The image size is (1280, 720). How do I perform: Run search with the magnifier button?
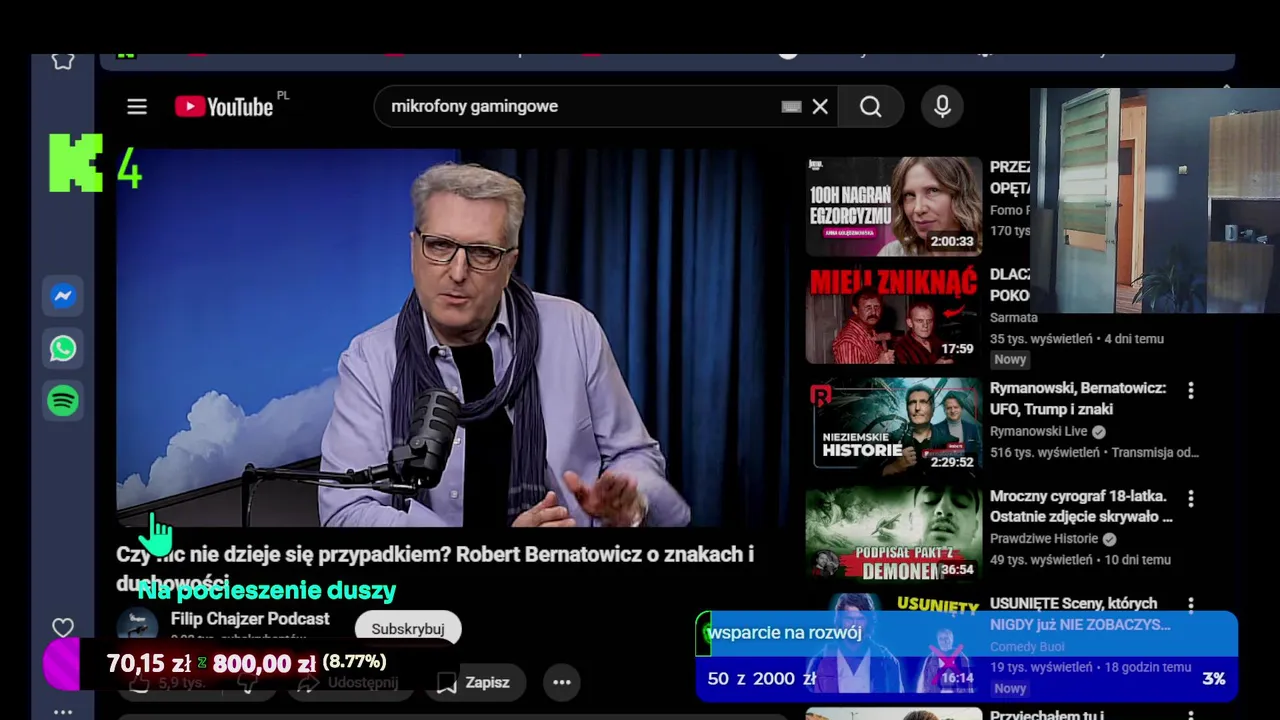pyautogui.click(x=871, y=107)
